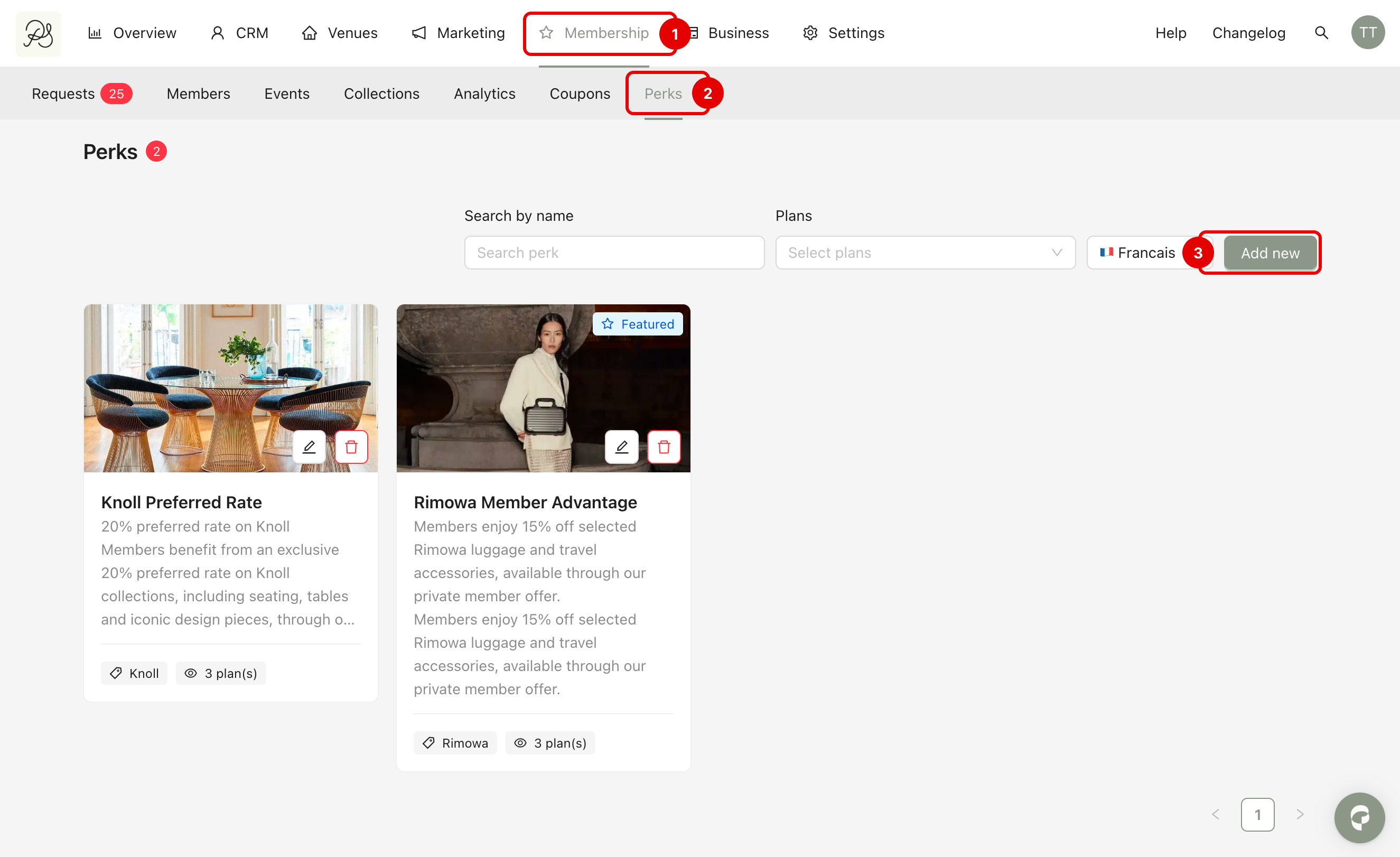
Task: Expand the Select plans dropdown
Action: 925,253
